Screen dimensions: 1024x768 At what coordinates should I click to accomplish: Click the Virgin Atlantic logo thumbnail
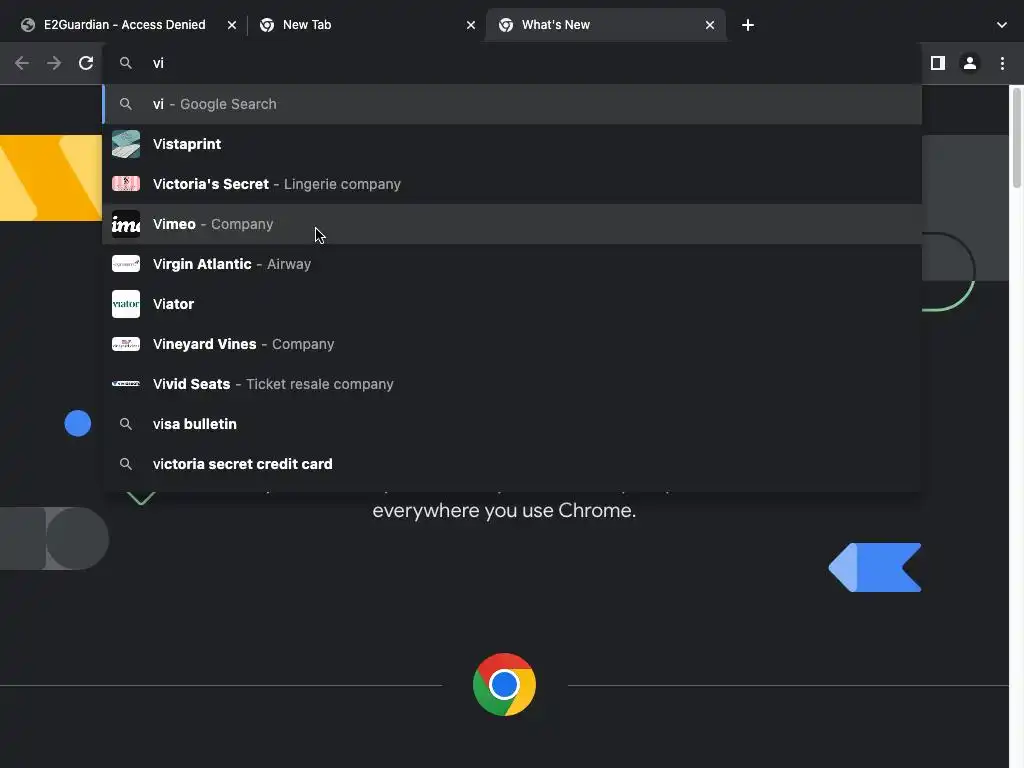(126, 264)
